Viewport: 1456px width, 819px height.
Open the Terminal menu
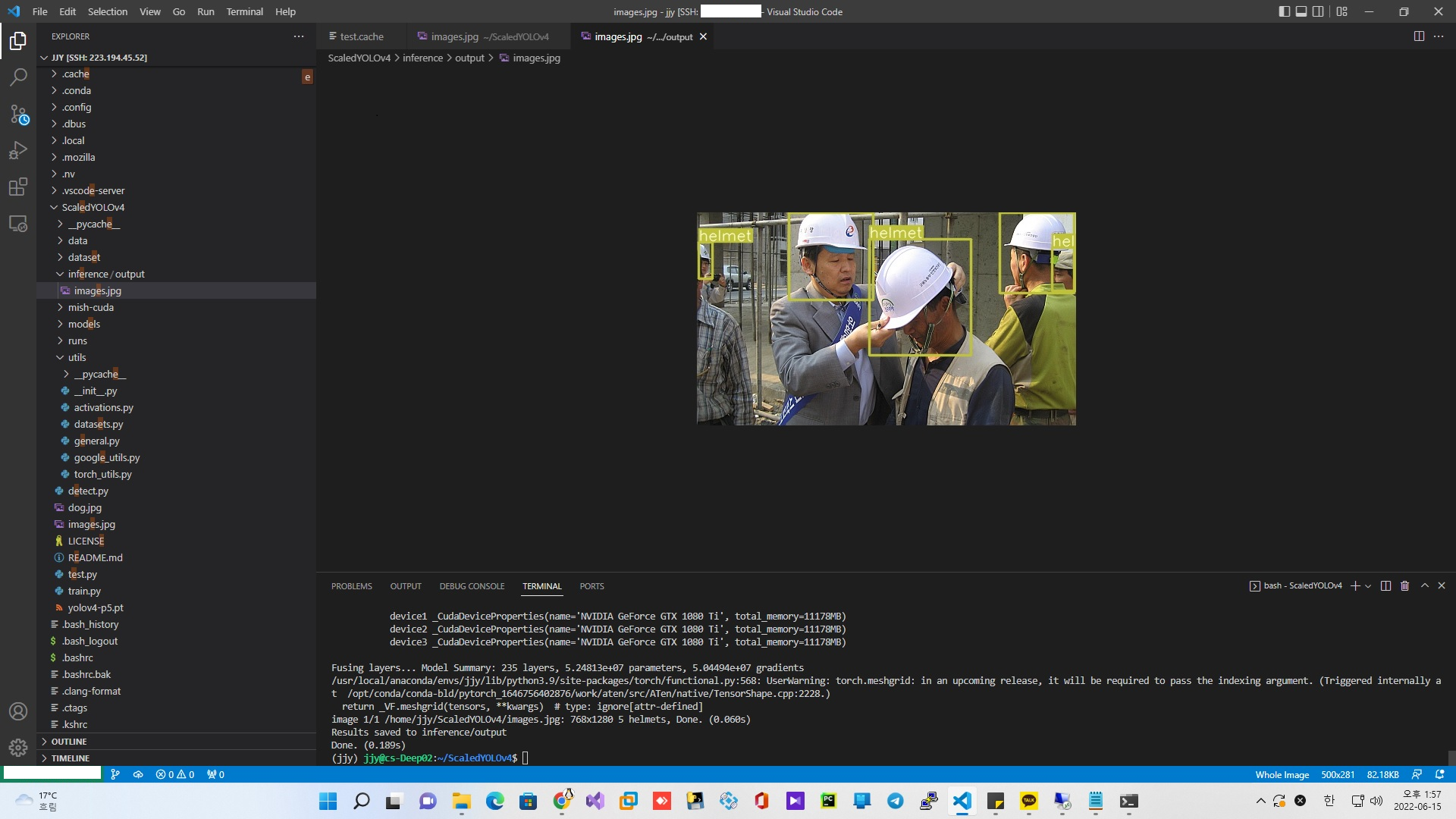[x=244, y=11]
